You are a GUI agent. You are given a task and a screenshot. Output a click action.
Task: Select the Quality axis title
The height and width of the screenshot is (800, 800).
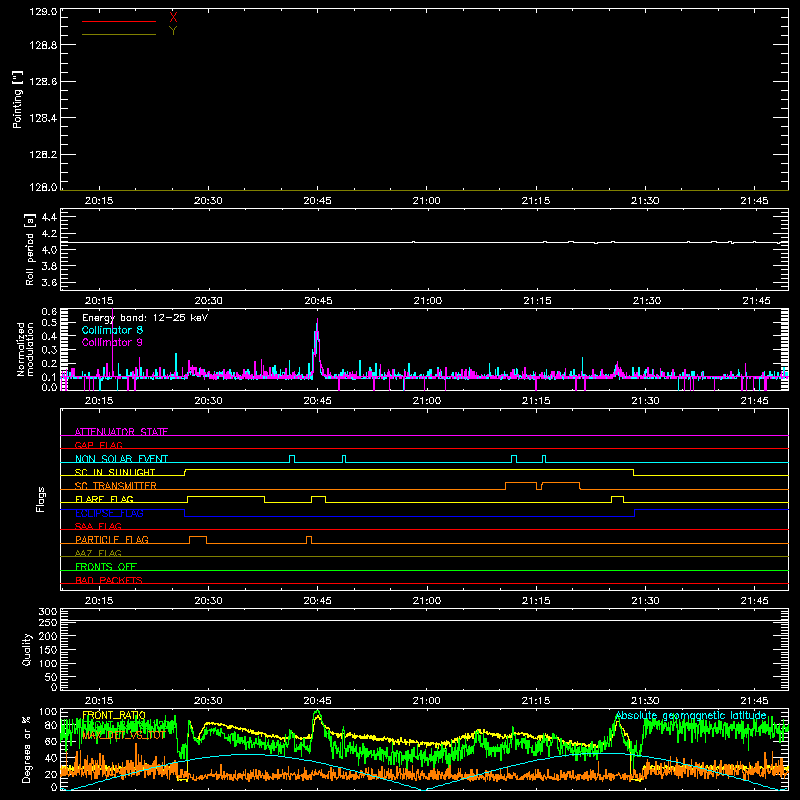click(27, 649)
